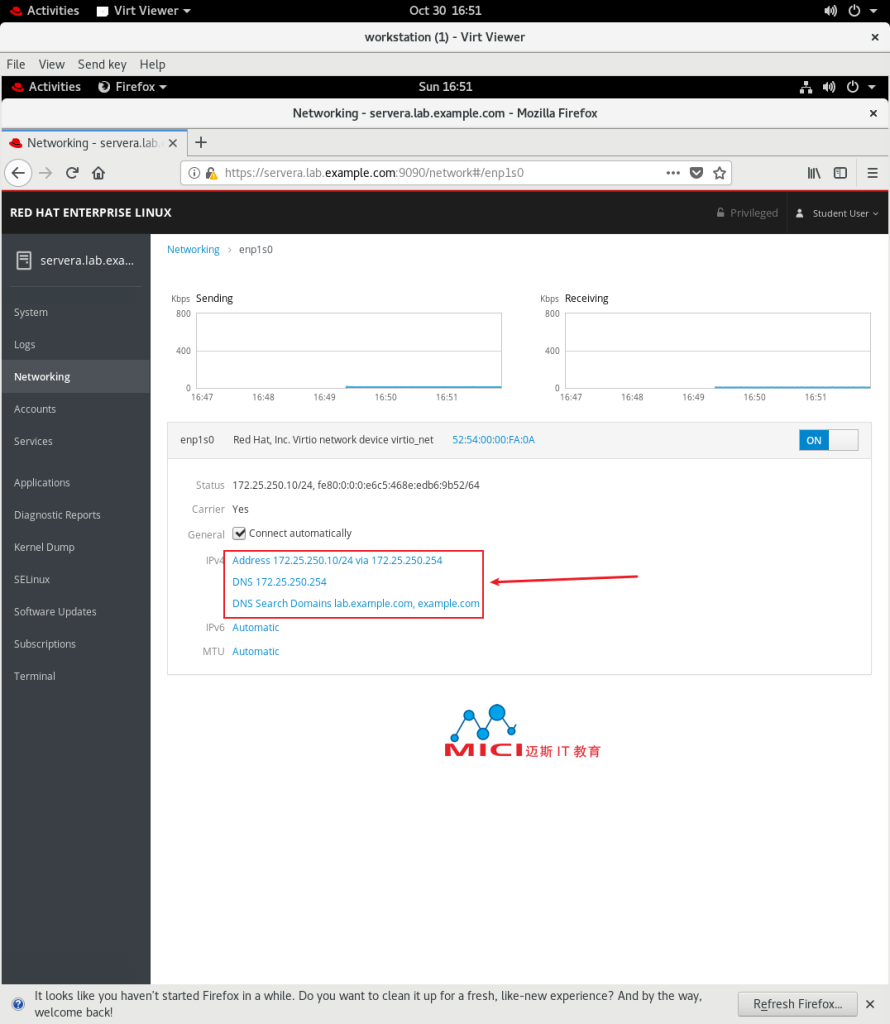
Task: Toggle the enp1s0 interface ON switch
Action: [x=829, y=440]
